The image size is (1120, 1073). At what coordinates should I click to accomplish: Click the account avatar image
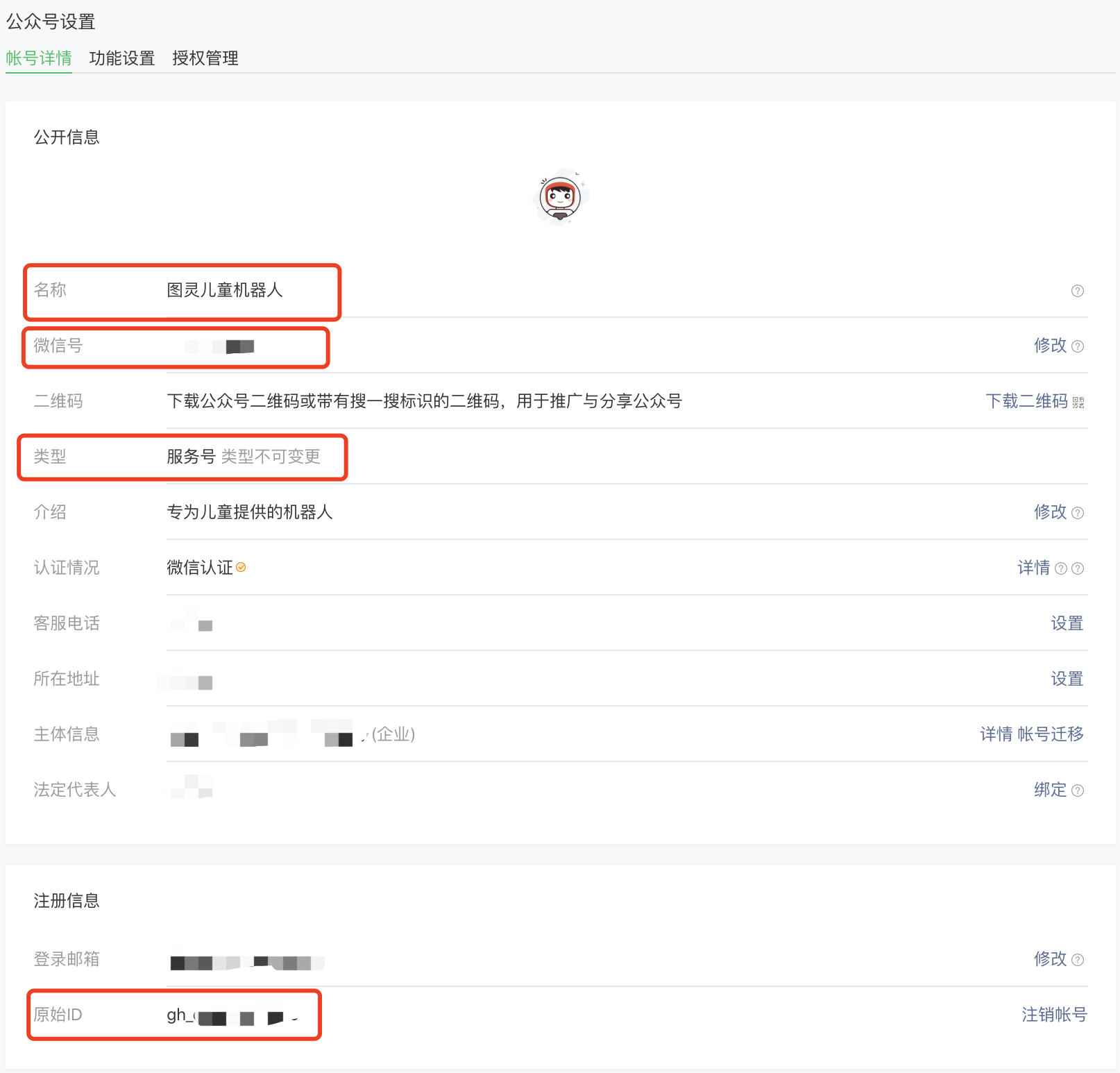tap(560, 198)
